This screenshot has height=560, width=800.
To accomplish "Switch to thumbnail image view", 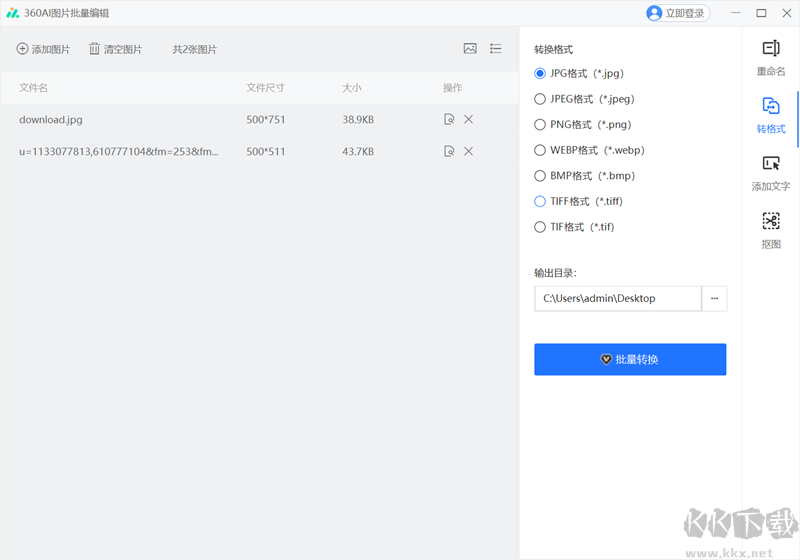I will click(x=470, y=49).
